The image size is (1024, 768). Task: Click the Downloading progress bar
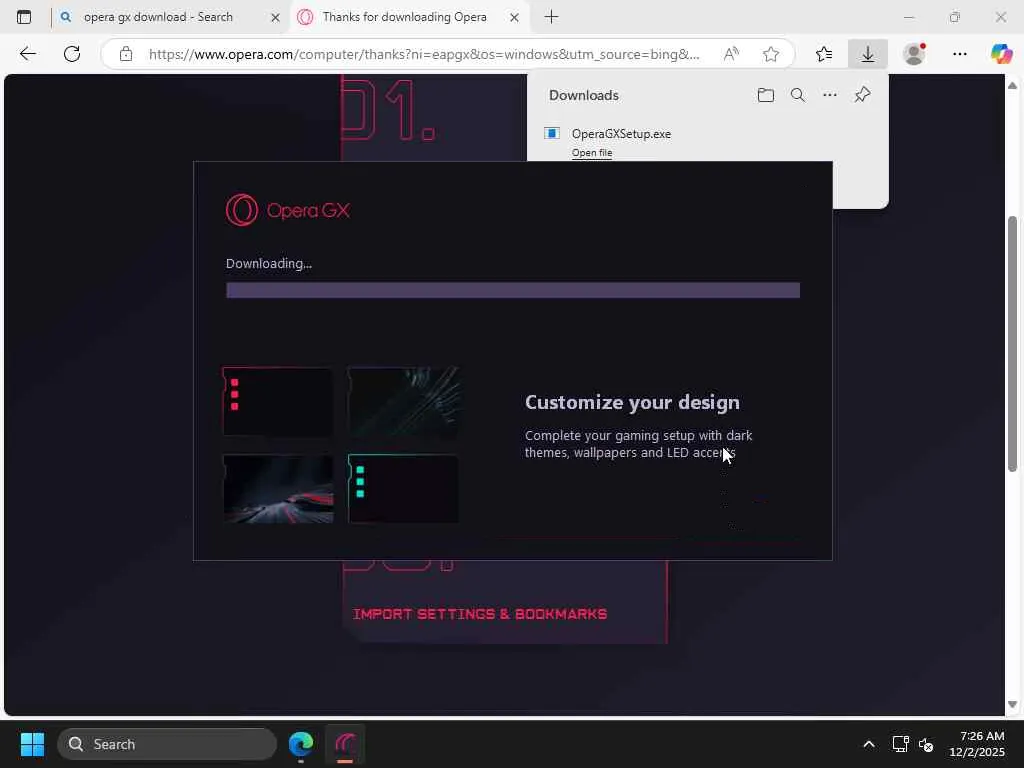point(513,290)
